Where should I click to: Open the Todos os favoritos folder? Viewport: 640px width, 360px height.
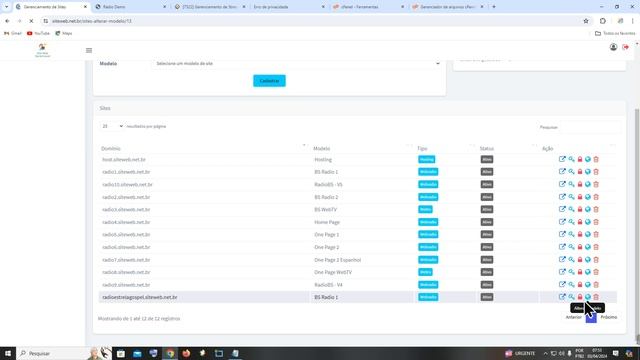pos(615,33)
